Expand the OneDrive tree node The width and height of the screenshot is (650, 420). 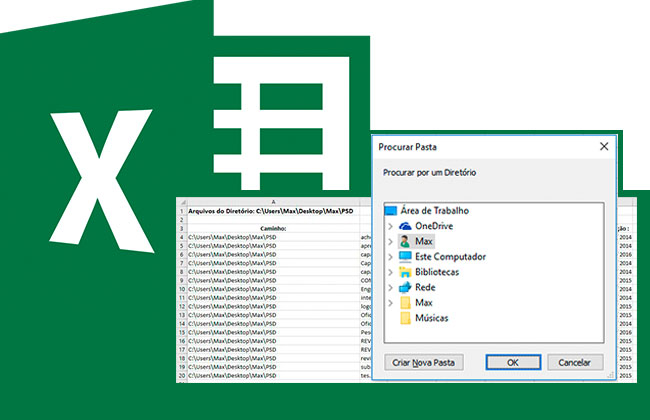point(390,226)
